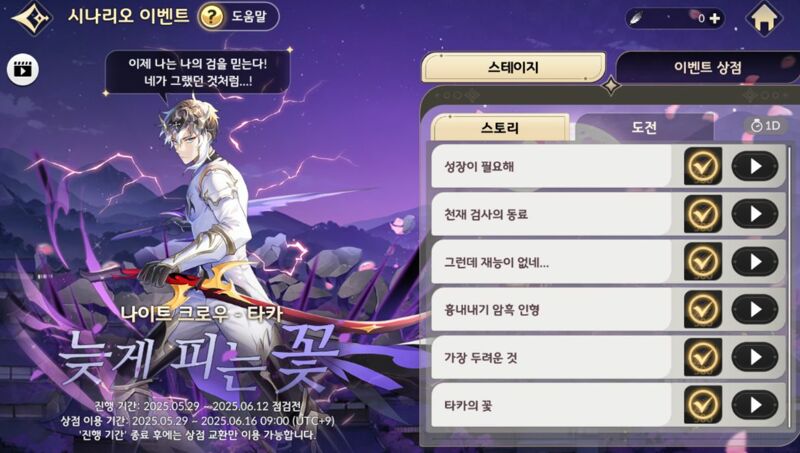
Task: Tap the plus icon next to feather currency
Action: 715,18
